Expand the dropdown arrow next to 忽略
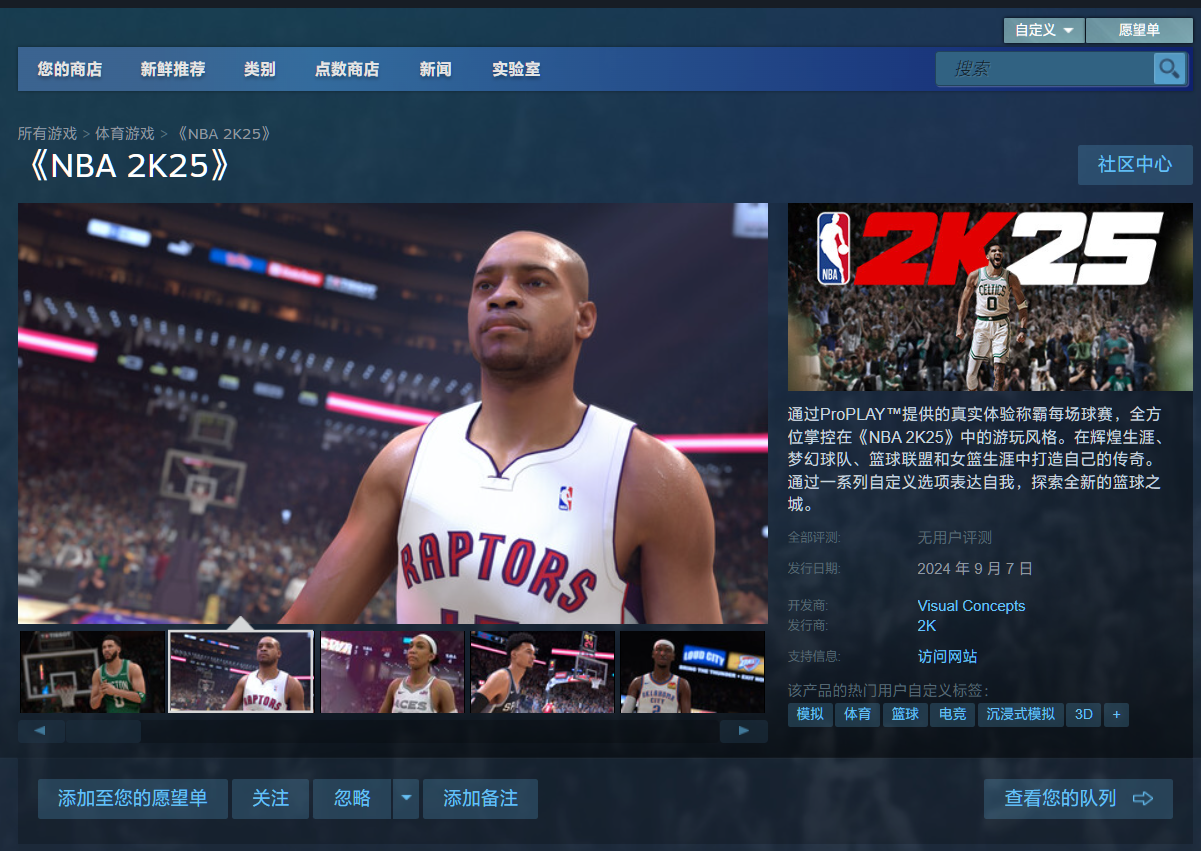 406,798
